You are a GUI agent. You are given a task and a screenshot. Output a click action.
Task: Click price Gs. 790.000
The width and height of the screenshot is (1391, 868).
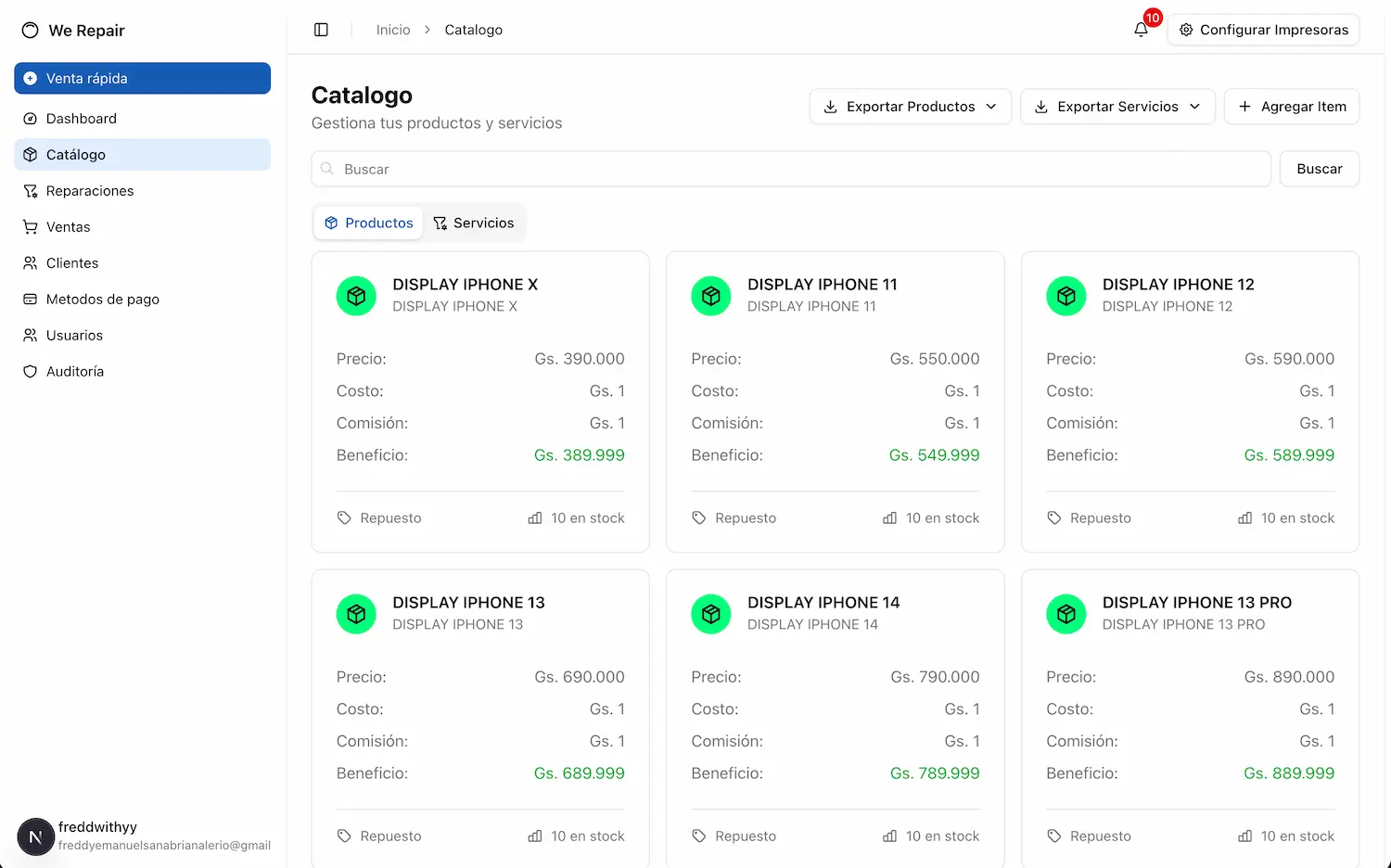(935, 677)
